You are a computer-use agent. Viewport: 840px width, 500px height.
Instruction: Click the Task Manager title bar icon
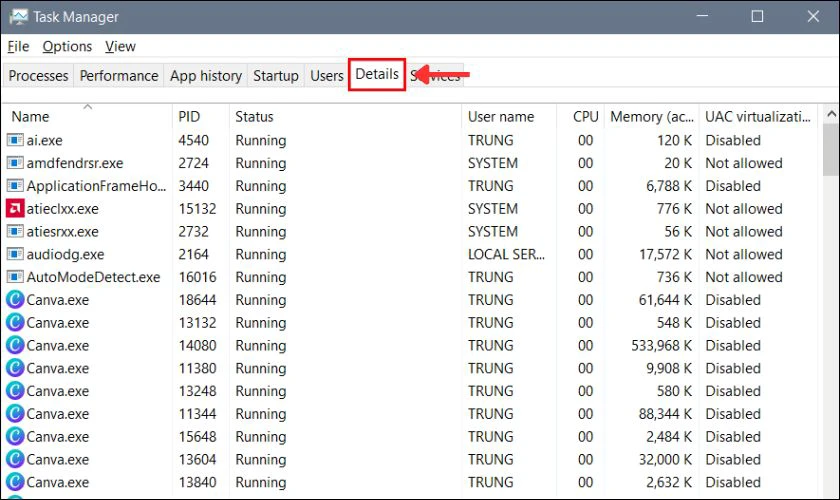pos(18,17)
